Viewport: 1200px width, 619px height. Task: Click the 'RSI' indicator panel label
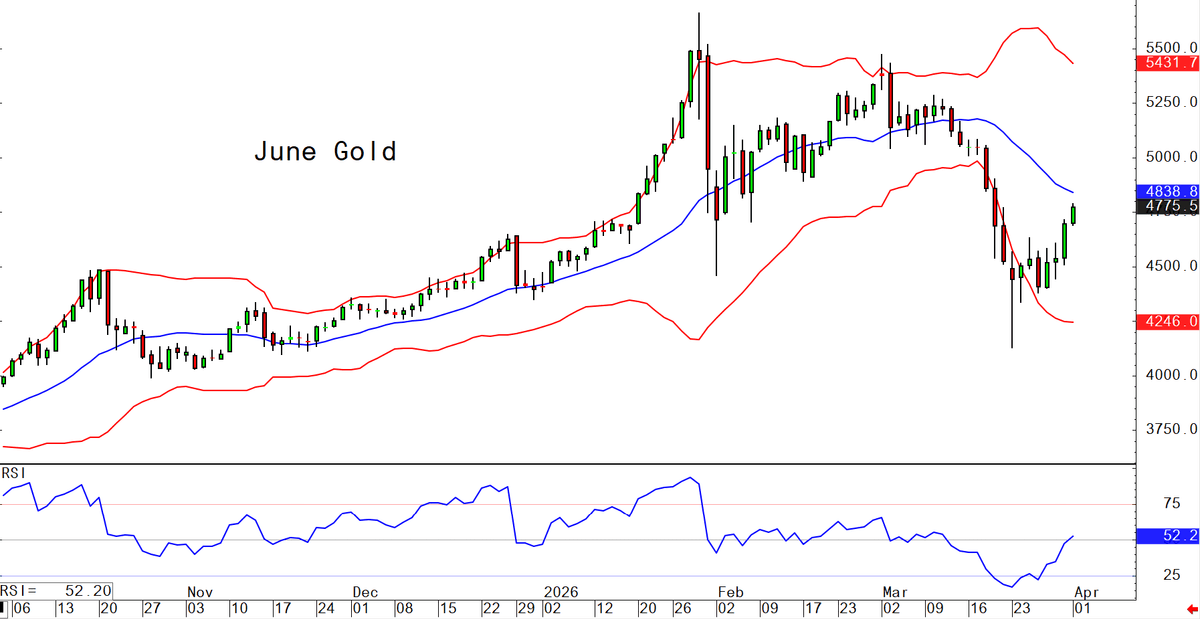click(14, 472)
